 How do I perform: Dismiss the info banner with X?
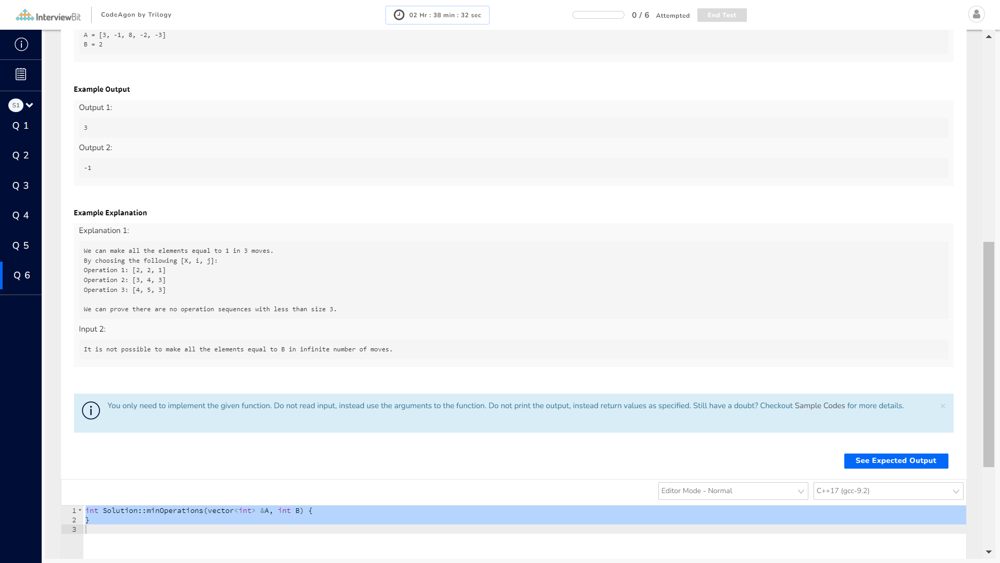pos(943,406)
